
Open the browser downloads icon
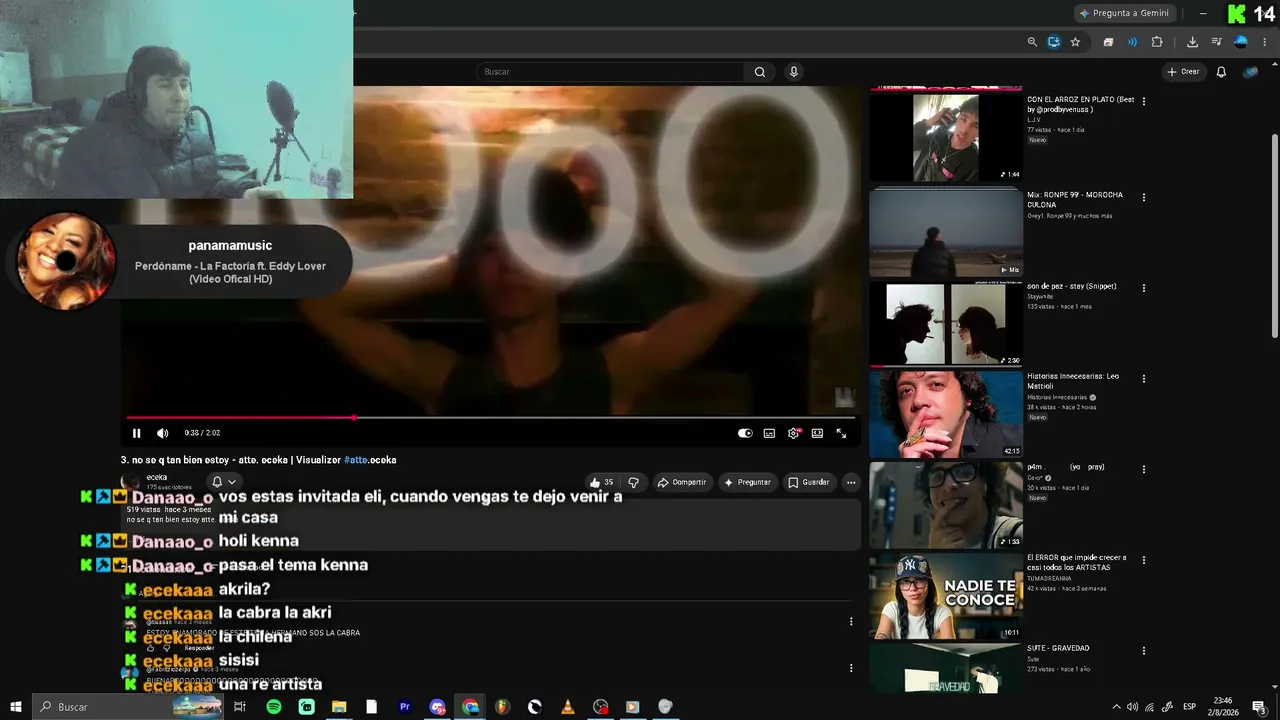[1192, 42]
